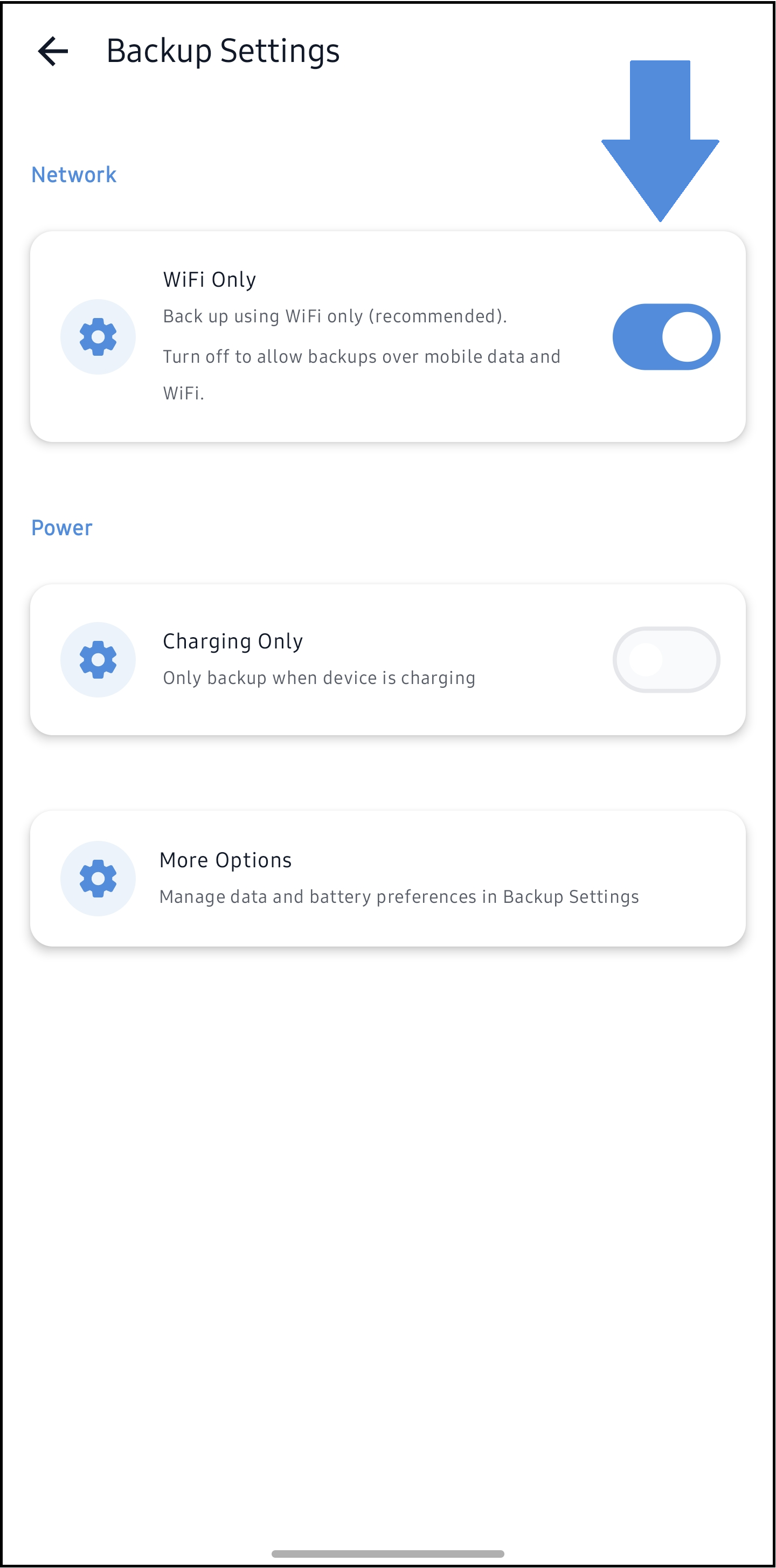Click the settings cog in the Power section
Screen dimensions: 776x1568
pos(98,659)
